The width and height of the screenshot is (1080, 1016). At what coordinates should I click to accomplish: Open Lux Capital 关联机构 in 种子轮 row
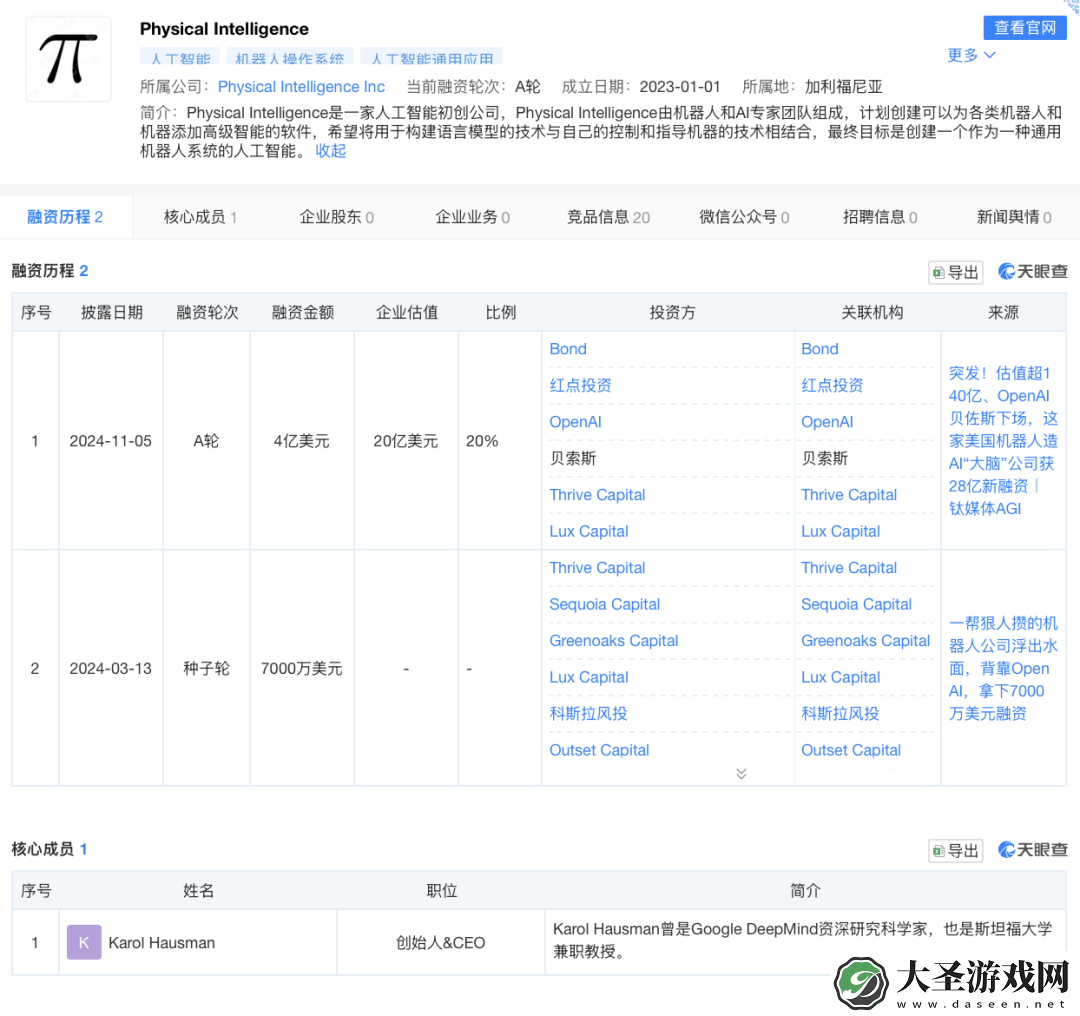pos(840,678)
